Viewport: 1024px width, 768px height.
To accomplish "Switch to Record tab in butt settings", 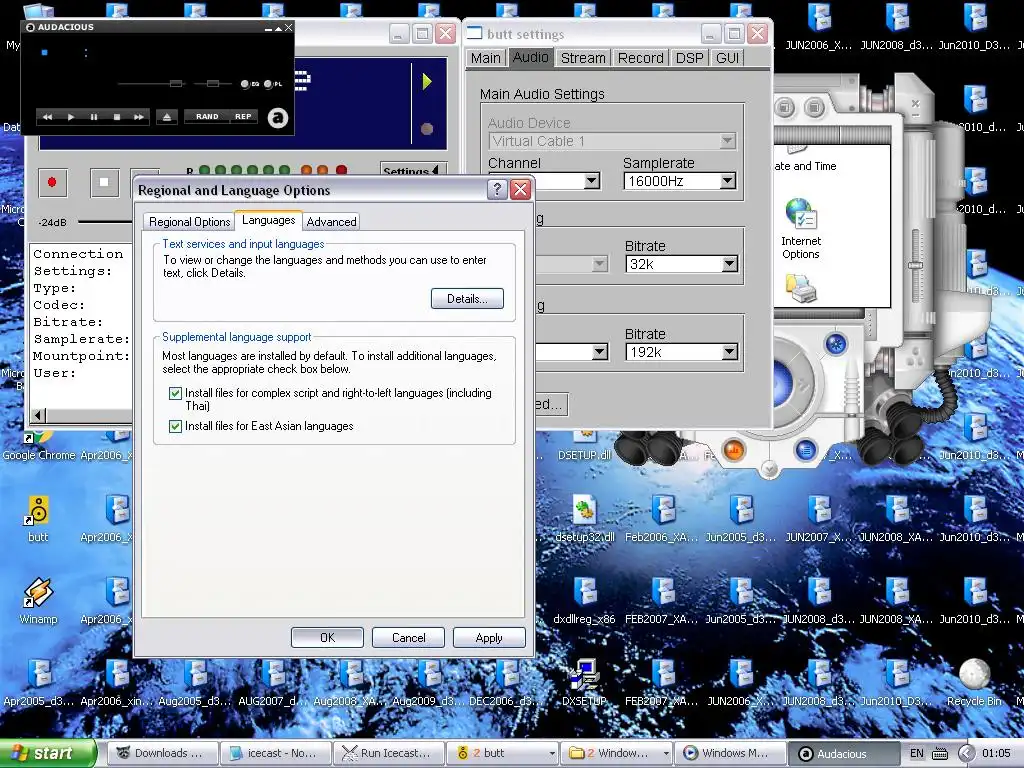I will (x=640, y=58).
